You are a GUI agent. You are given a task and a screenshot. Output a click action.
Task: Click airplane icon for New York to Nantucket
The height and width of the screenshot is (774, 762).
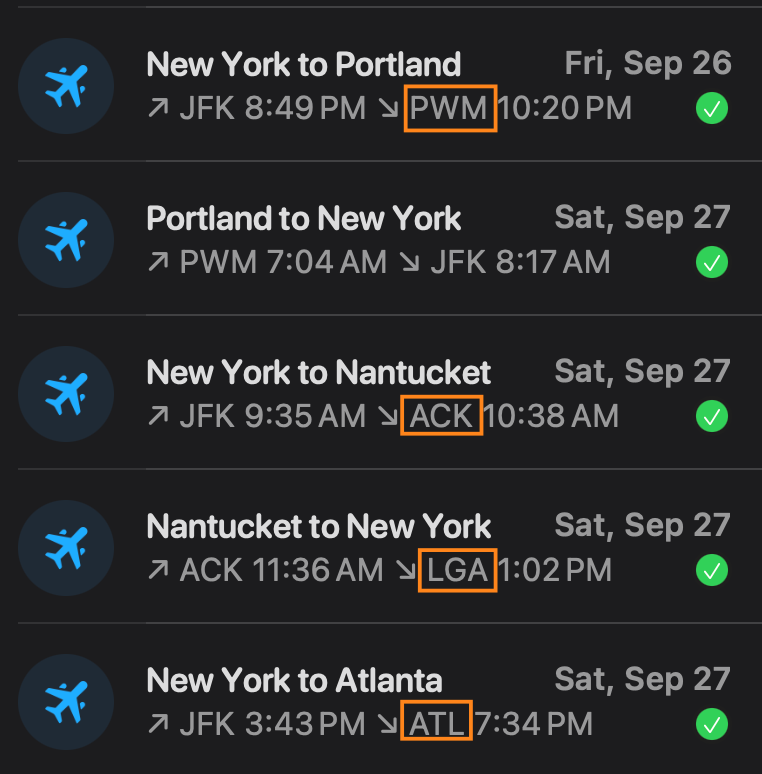pyautogui.click(x=66, y=394)
